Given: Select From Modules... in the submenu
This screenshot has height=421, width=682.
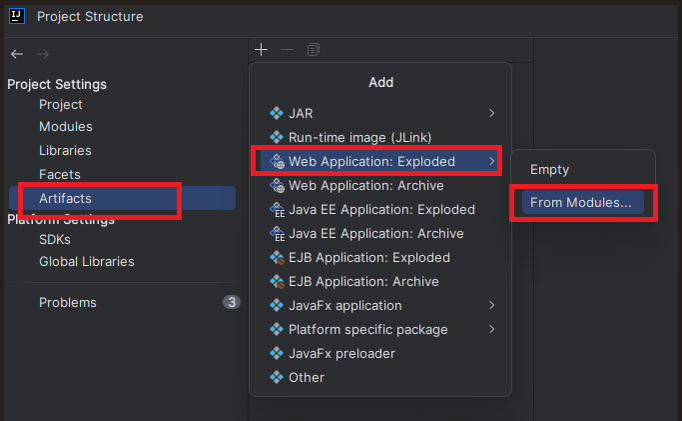Looking at the screenshot, I should pyautogui.click(x=583, y=202).
